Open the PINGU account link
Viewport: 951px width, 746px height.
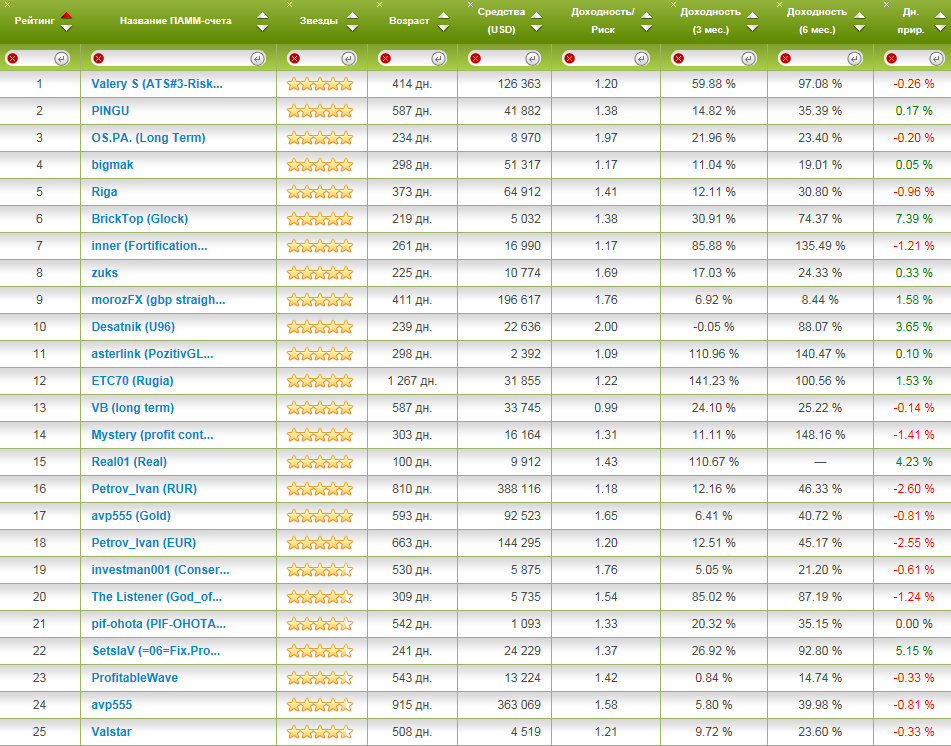[110, 111]
